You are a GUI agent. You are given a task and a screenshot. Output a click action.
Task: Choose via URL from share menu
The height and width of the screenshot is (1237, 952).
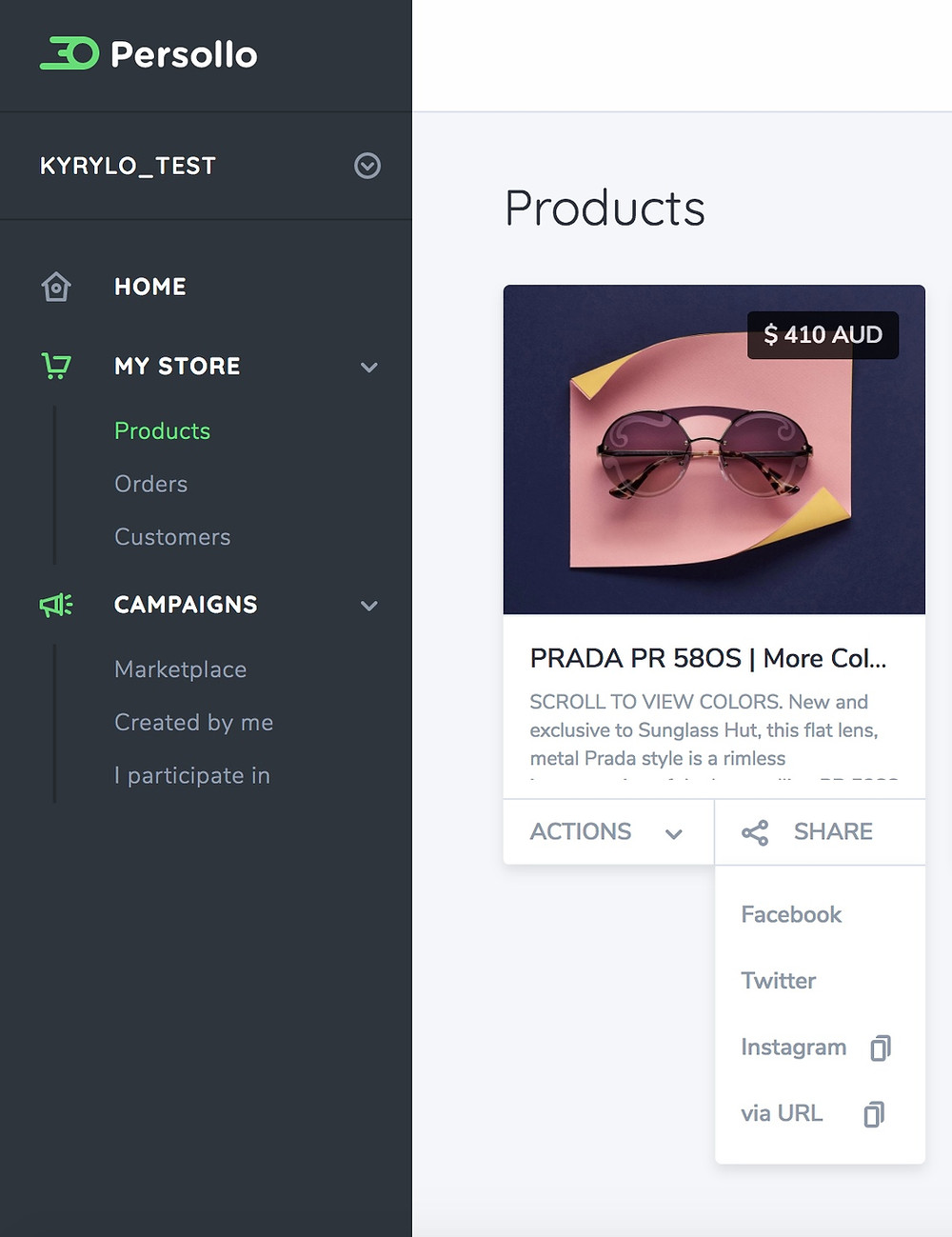[x=782, y=1113]
